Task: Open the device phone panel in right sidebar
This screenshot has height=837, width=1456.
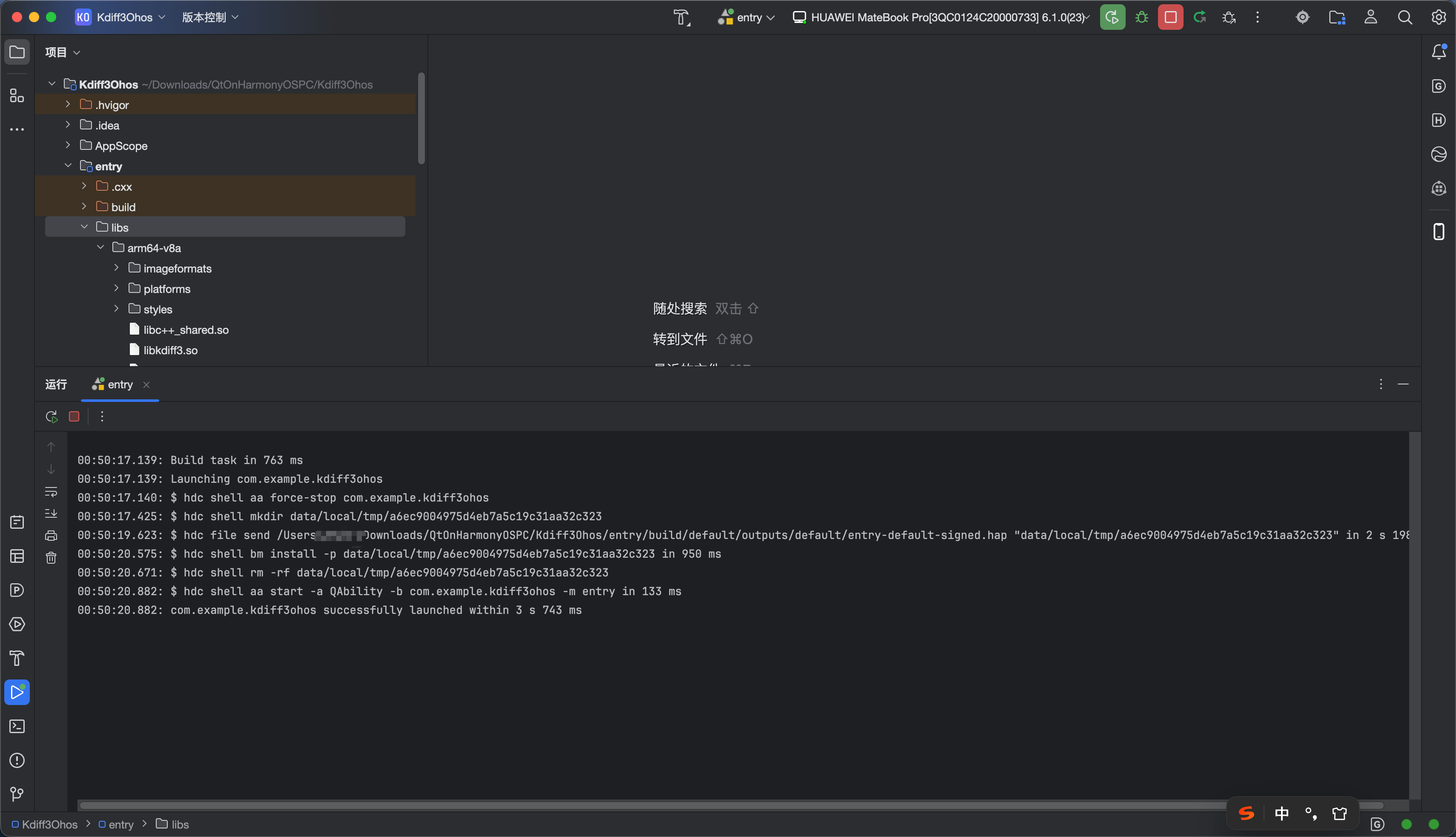Action: 1439,232
